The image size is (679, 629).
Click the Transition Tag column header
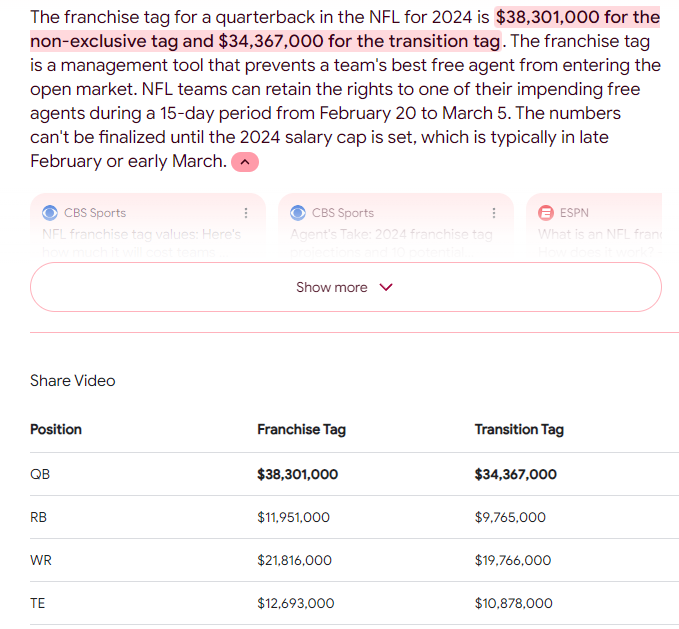coord(519,429)
